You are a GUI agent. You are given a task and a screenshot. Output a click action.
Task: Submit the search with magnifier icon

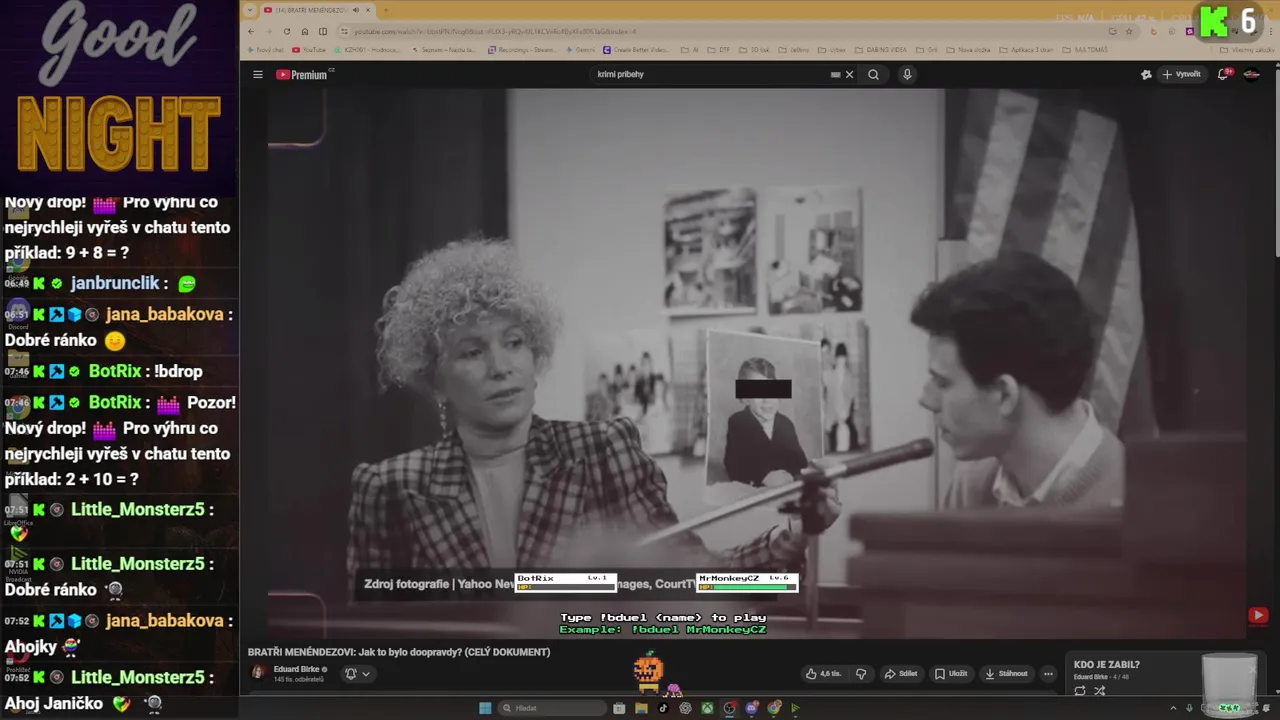[x=873, y=74]
